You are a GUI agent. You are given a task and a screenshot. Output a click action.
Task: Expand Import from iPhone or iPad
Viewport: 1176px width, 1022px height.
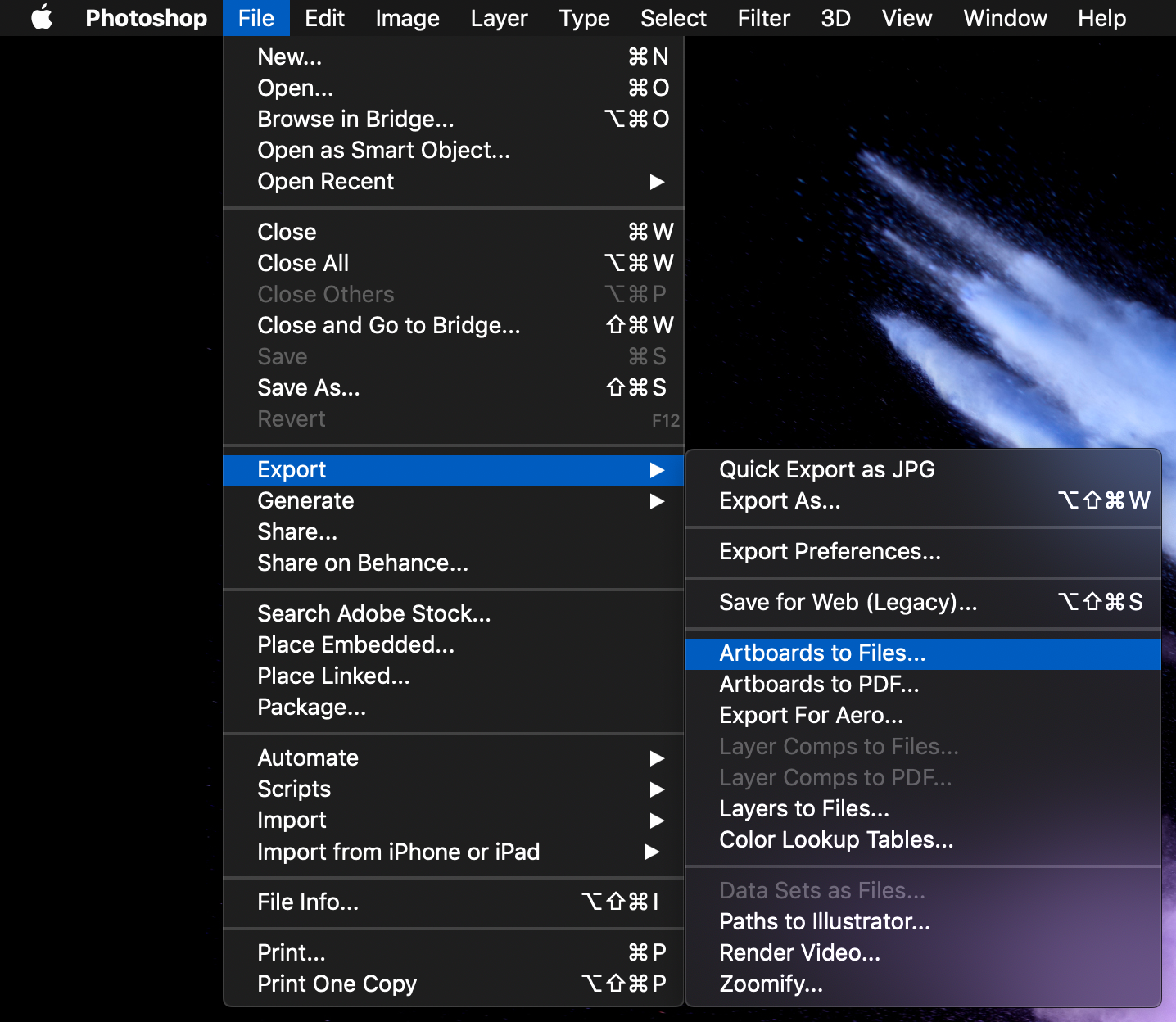pos(454,852)
